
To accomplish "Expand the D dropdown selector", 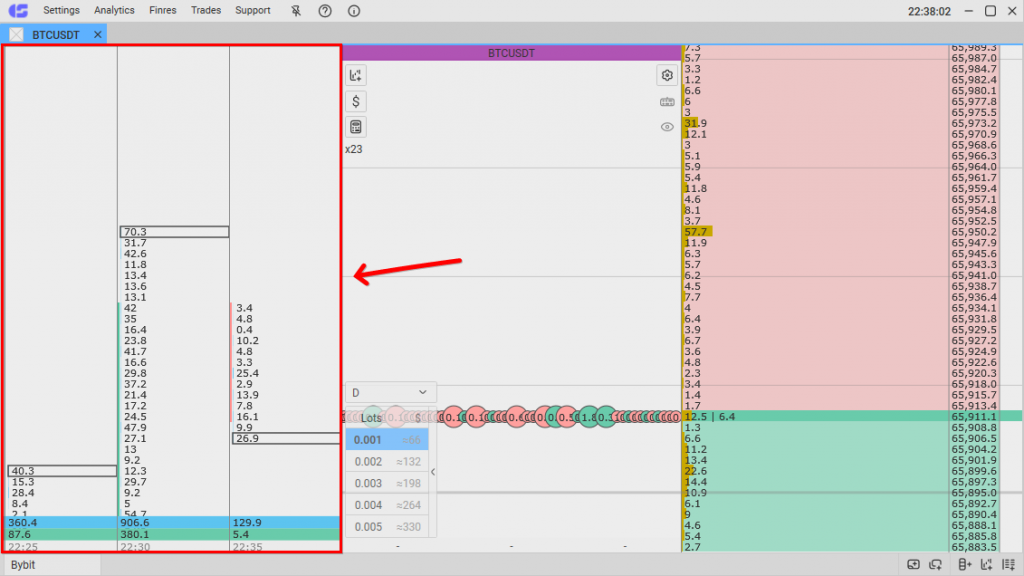I will pyautogui.click(x=391, y=393).
